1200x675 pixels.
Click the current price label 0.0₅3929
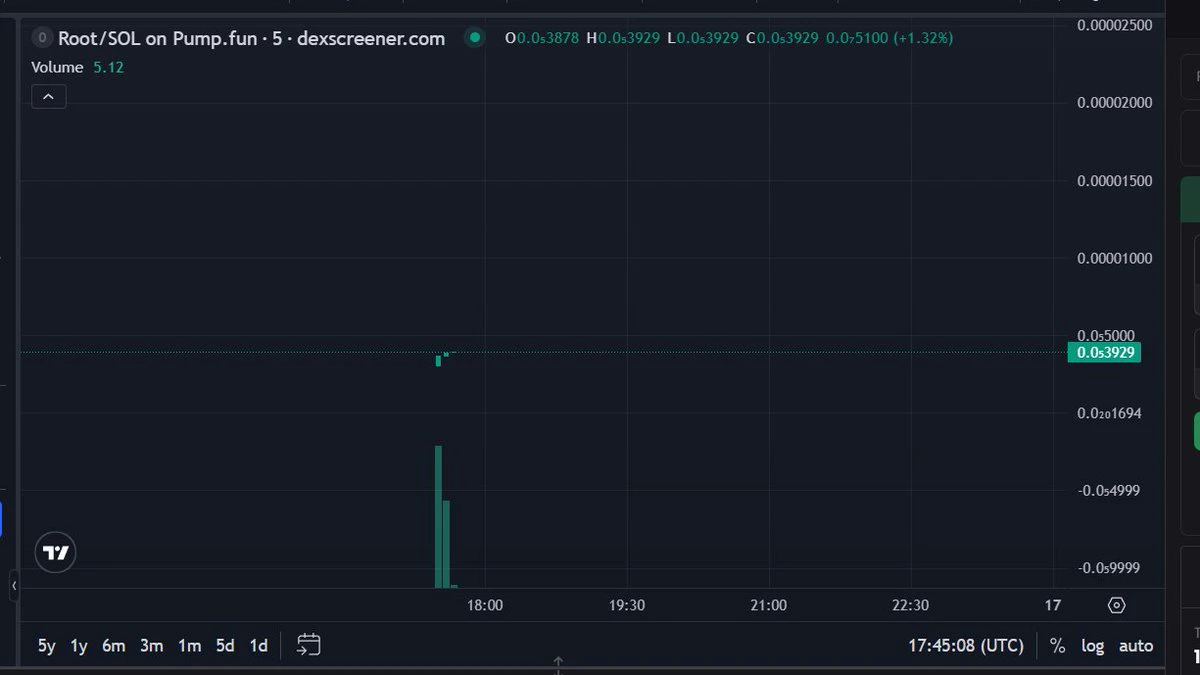(1104, 352)
